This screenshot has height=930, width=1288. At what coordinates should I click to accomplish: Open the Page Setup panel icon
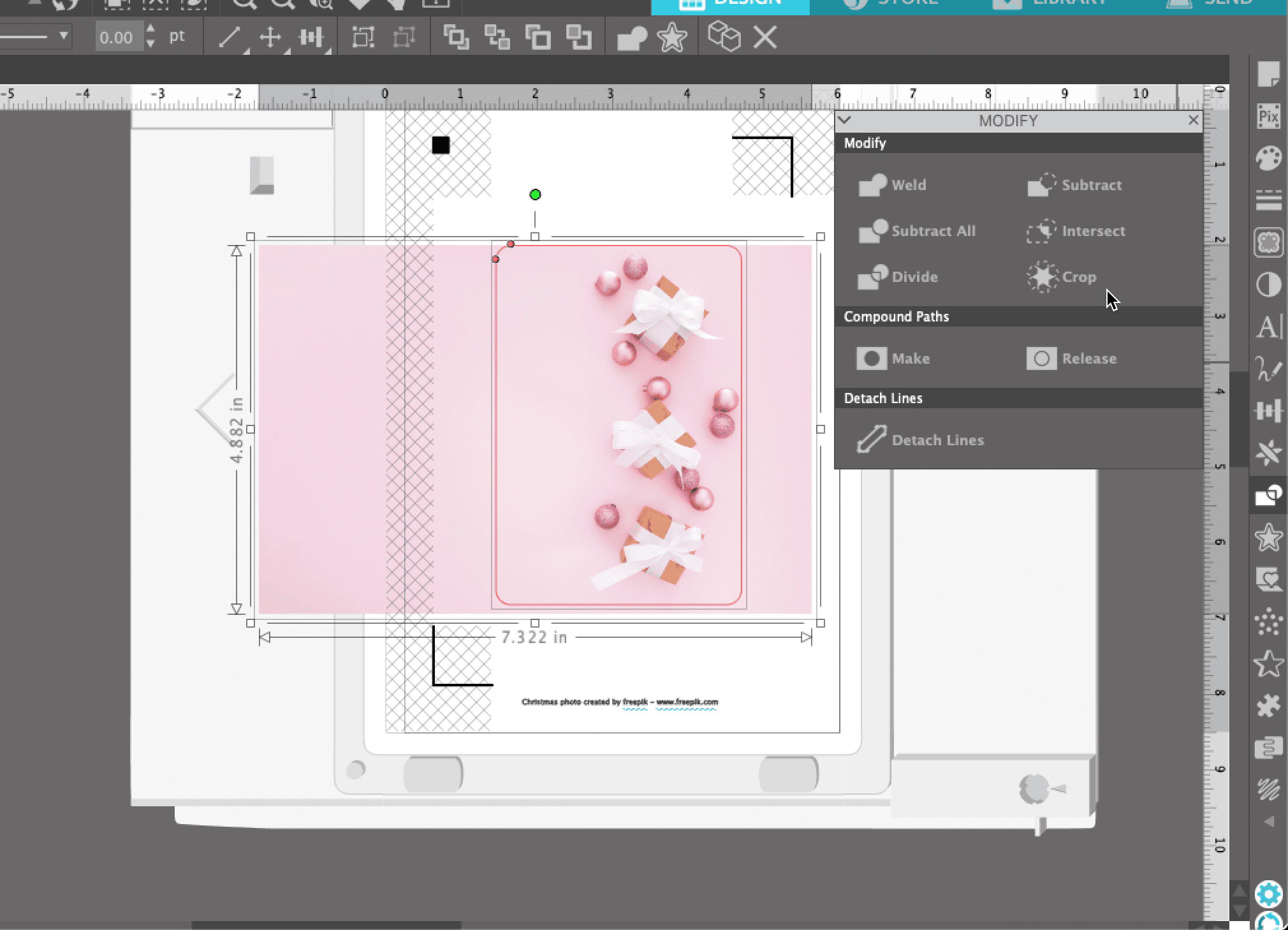1268,75
